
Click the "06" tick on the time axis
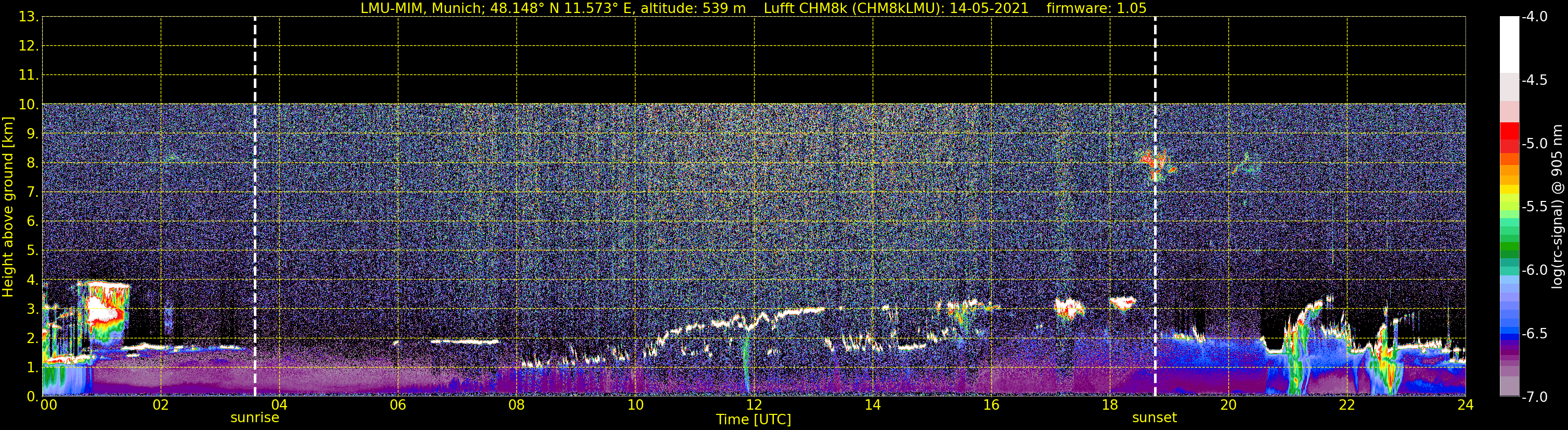click(x=398, y=405)
